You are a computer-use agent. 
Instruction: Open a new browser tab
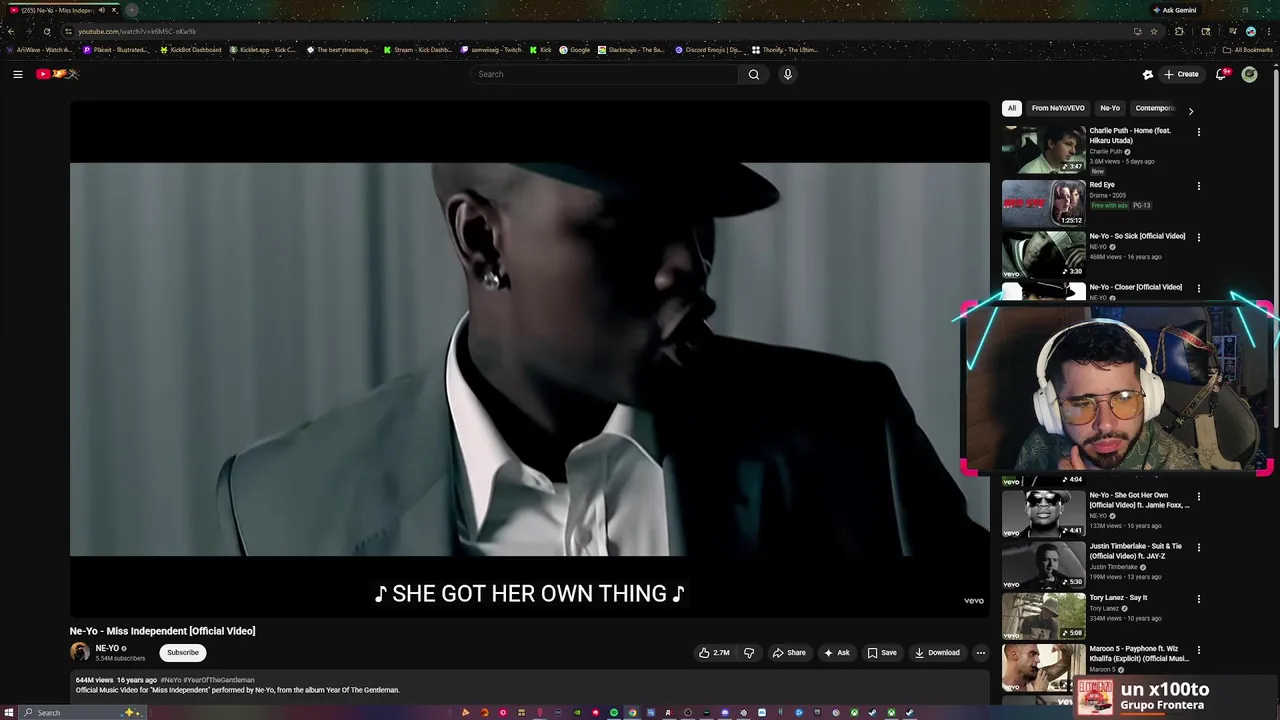click(x=131, y=10)
